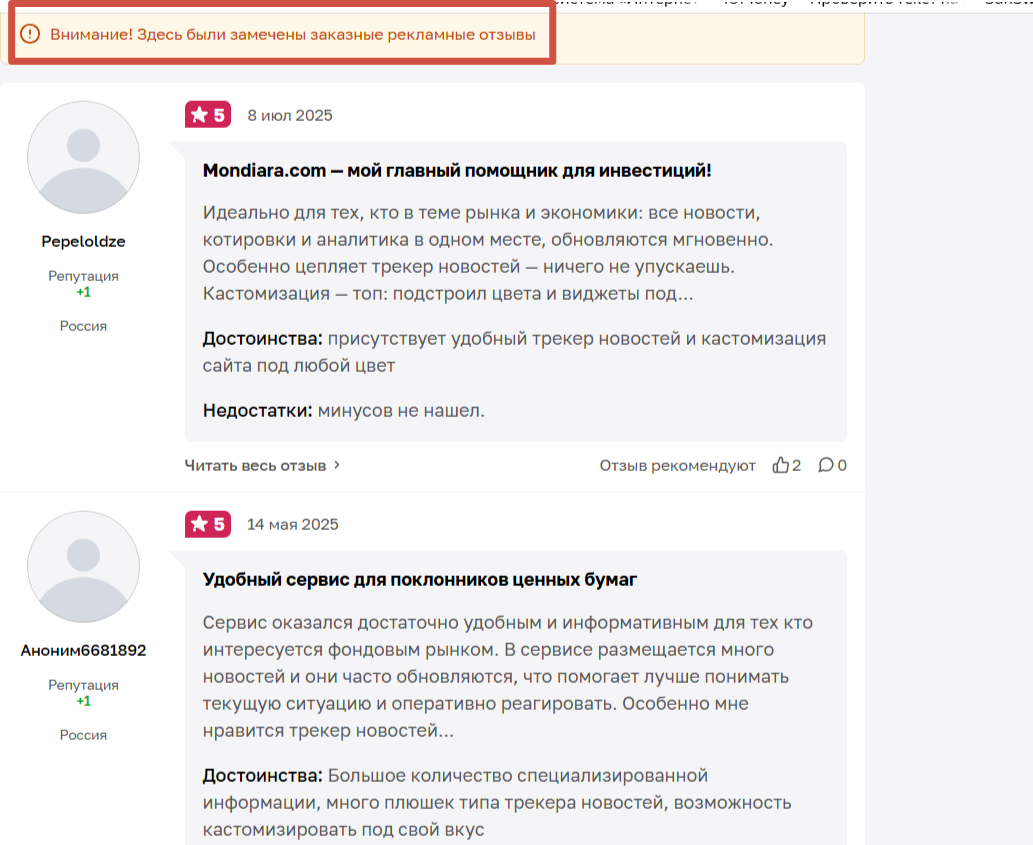Image resolution: width=1033 pixels, height=845 pixels.
Task: Click Аноним6681892's Репутация +1 value
Action: tap(84, 701)
